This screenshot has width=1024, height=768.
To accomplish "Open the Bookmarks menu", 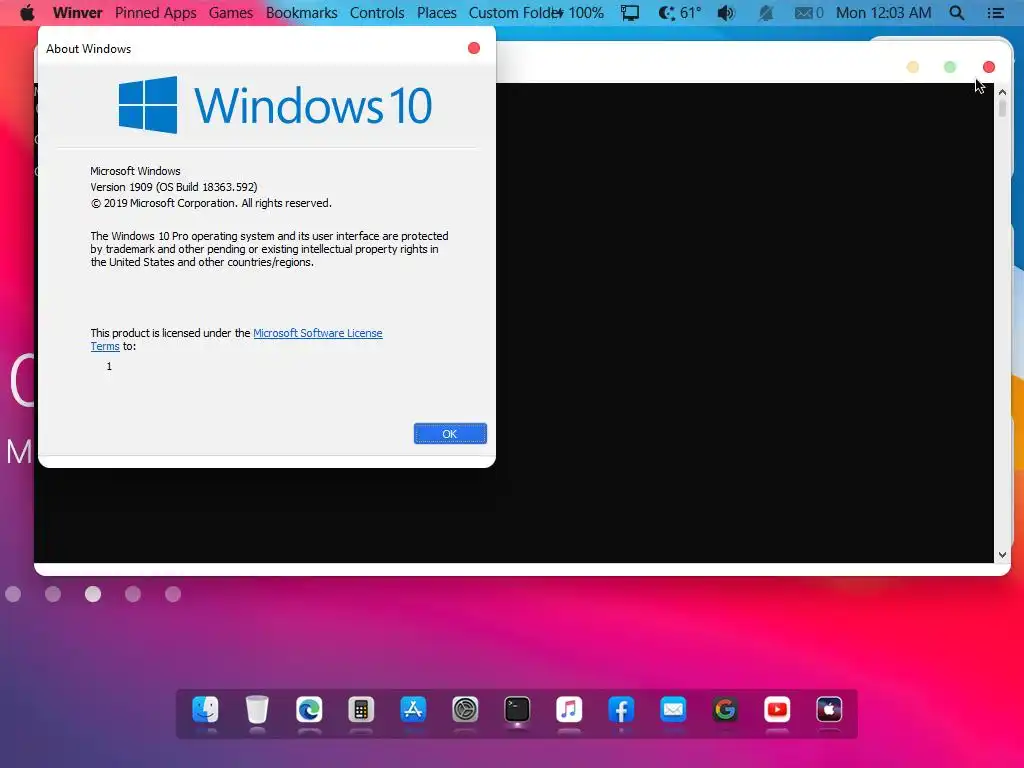I will 301,12.
